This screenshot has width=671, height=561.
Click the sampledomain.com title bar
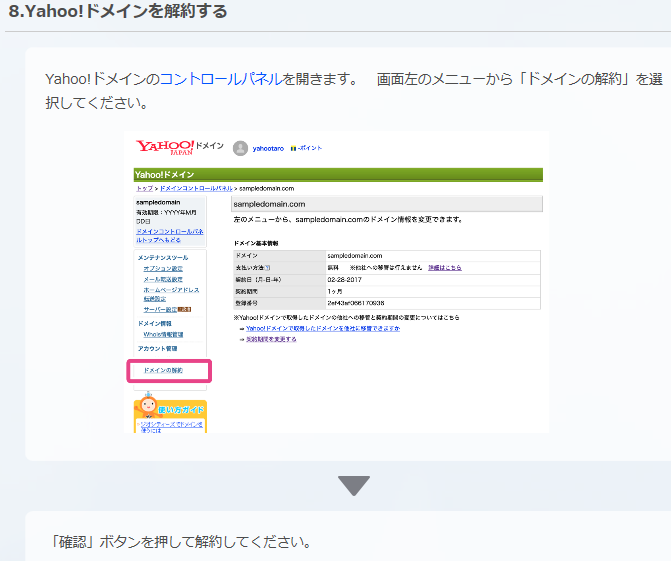pos(387,204)
